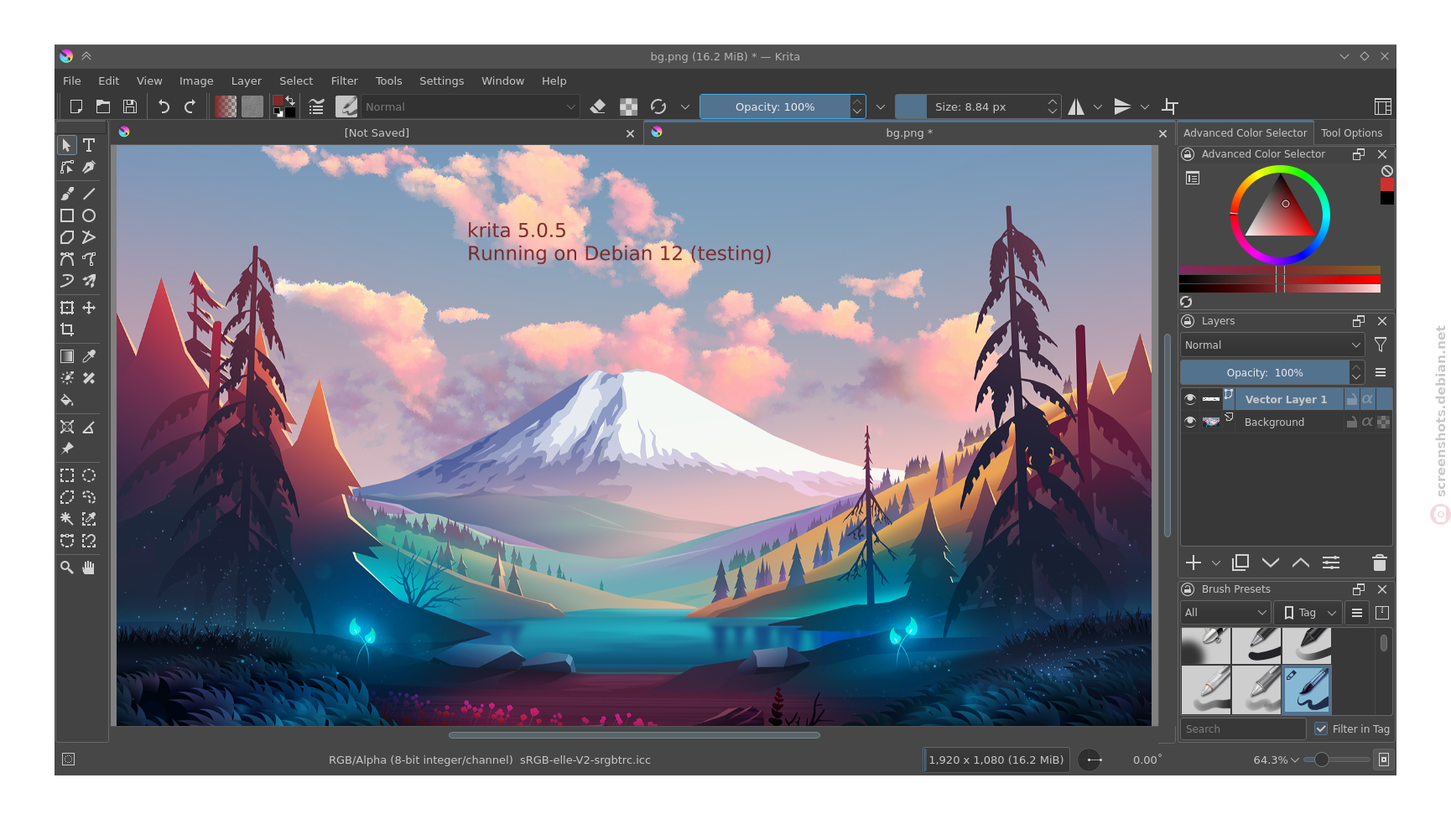Viewport: 1451px width, 840px height.
Task: Expand the Tag dropdown in Brush Presets
Action: tap(1308, 613)
